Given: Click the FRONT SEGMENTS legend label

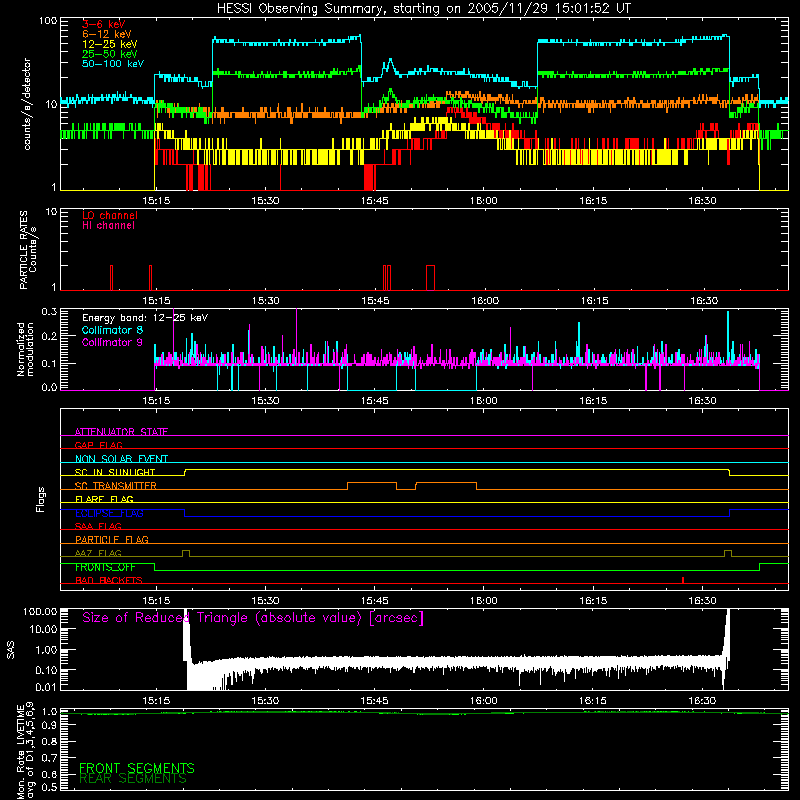Looking at the screenshot, I should click(x=137, y=768).
